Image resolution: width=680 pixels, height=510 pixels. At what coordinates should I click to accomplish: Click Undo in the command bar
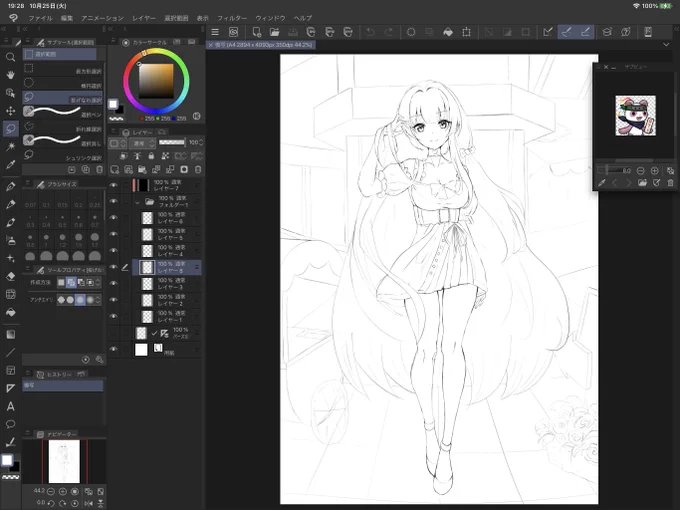tap(370, 32)
